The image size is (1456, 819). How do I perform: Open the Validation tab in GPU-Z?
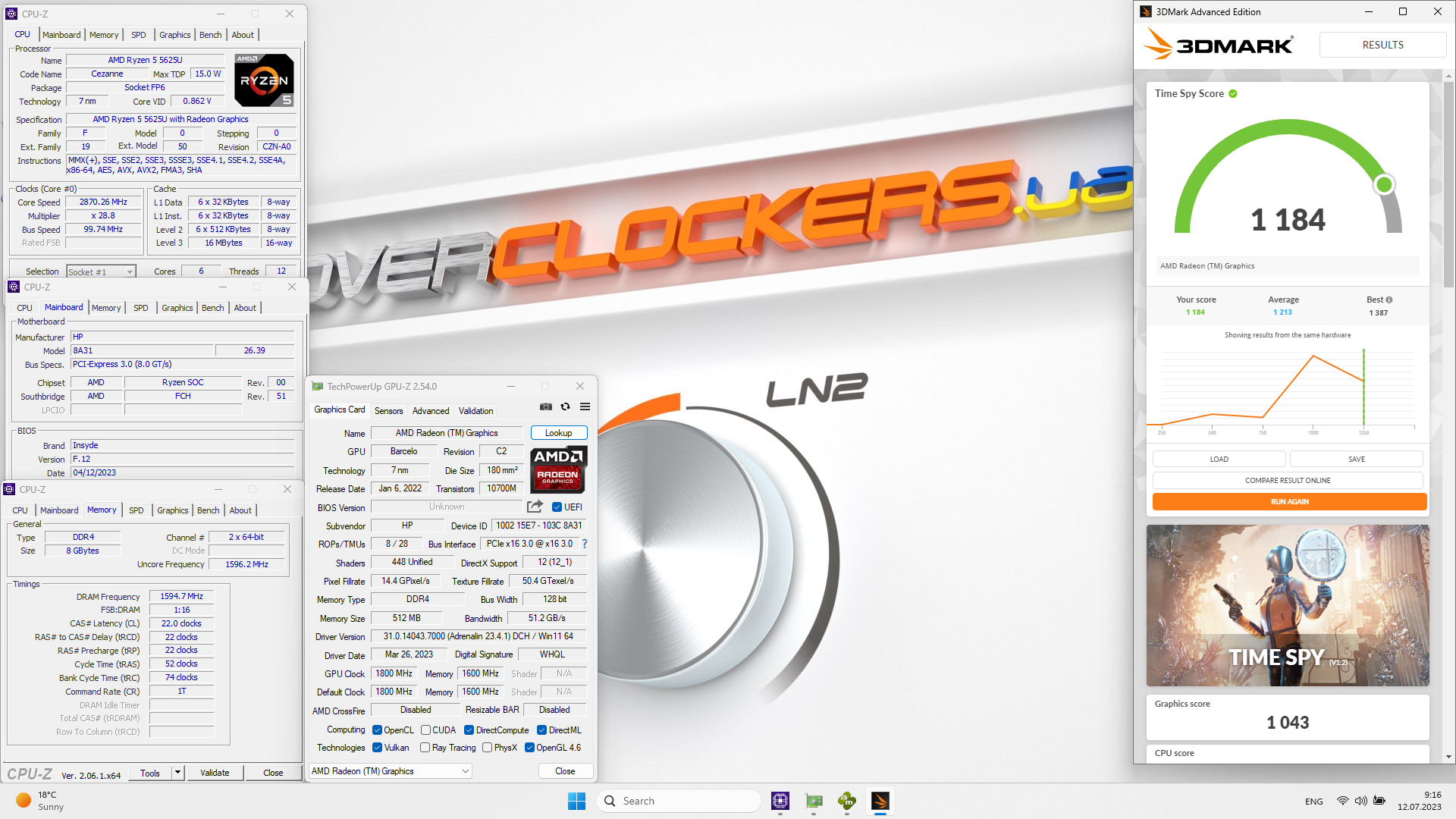pyautogui.click(x=475, y=411)
